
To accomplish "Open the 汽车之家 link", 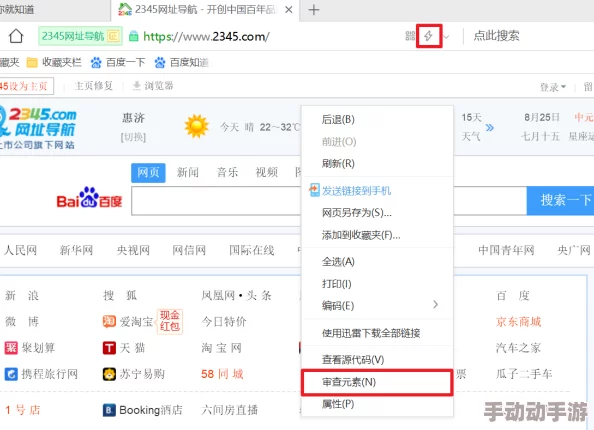I will pyautogui.click(x=518, y=348).
